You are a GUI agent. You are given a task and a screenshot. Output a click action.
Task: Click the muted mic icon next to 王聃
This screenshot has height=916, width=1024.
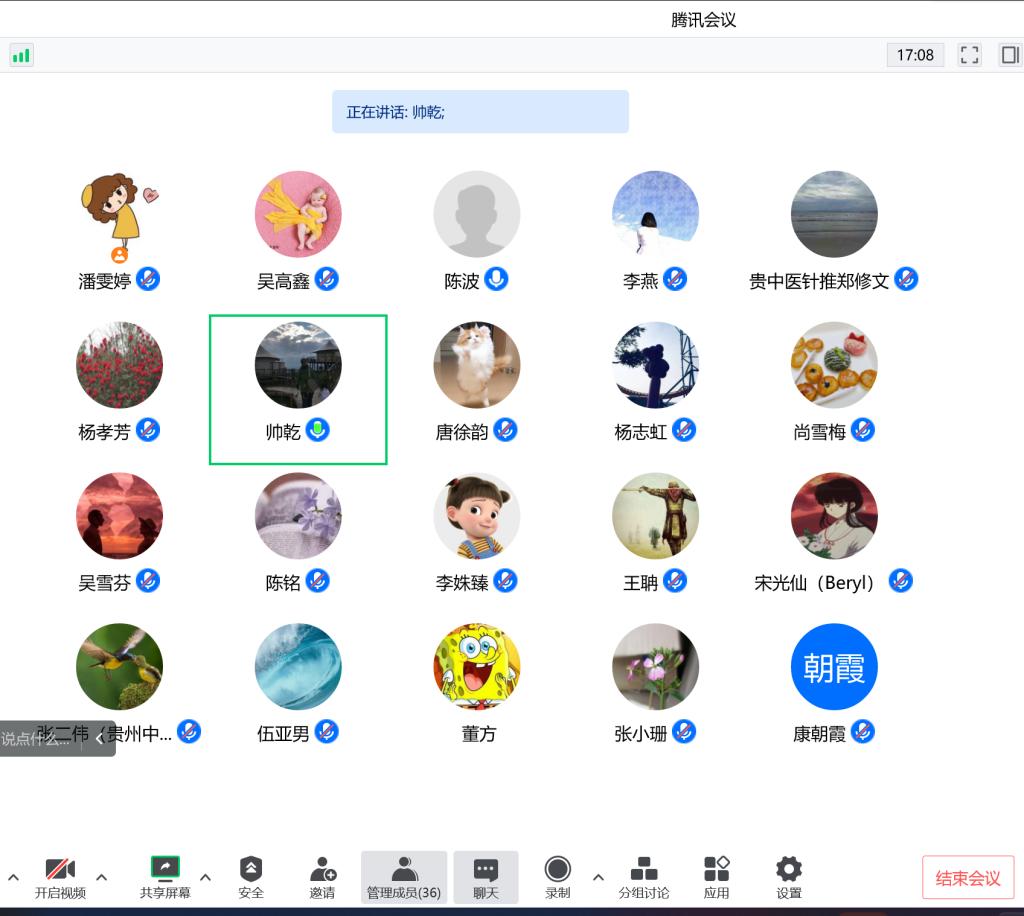pos(675,581)
